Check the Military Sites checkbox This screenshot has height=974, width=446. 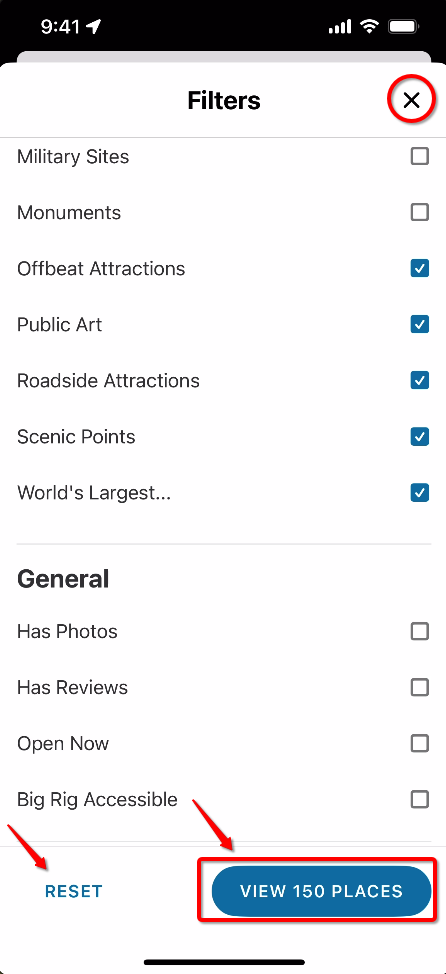tap(420, 157)
